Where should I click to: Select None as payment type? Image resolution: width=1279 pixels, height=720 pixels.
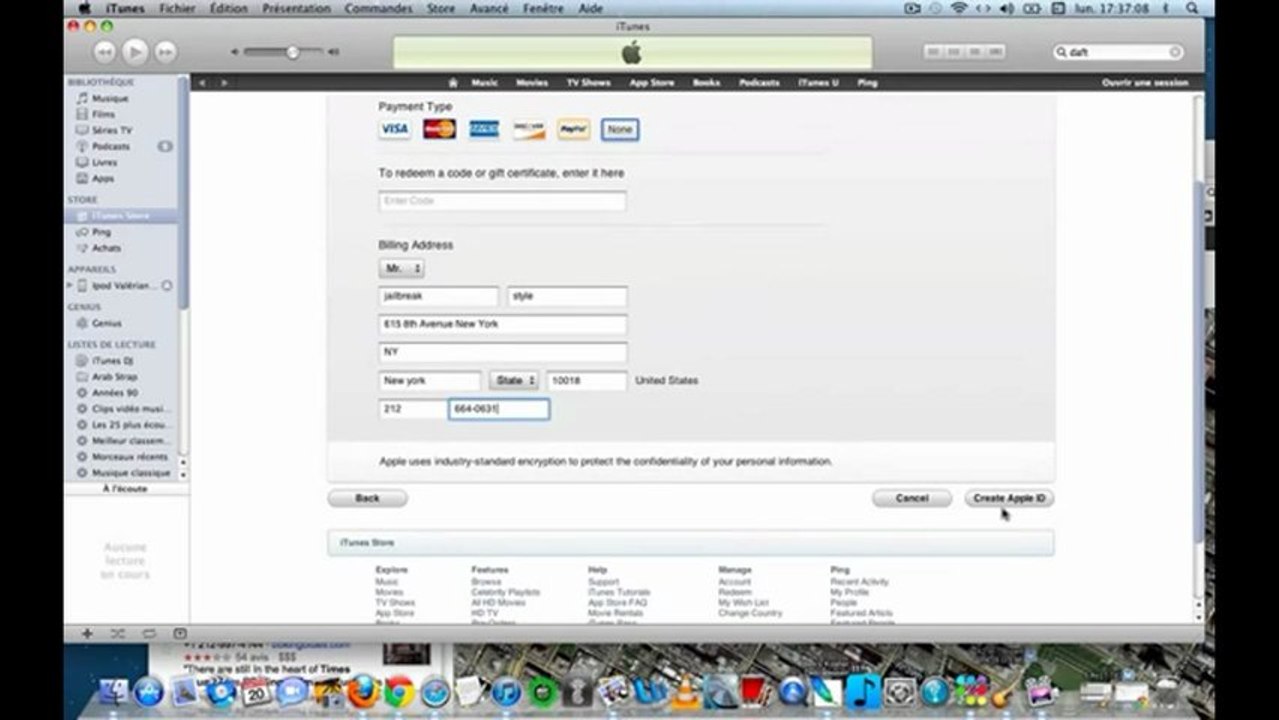(x=620, y=129)
